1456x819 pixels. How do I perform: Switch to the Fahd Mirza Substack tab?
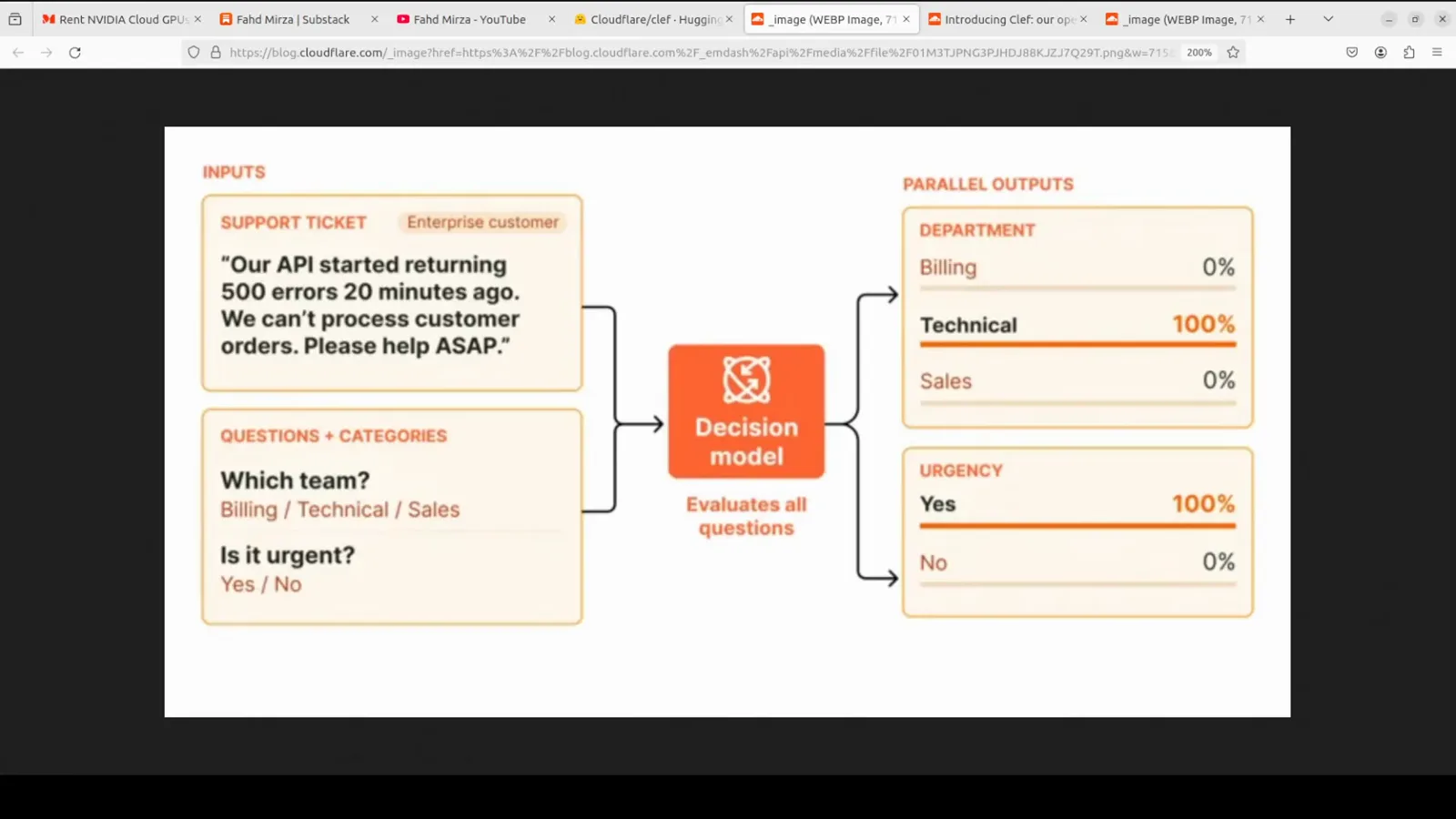click(298, 19)
